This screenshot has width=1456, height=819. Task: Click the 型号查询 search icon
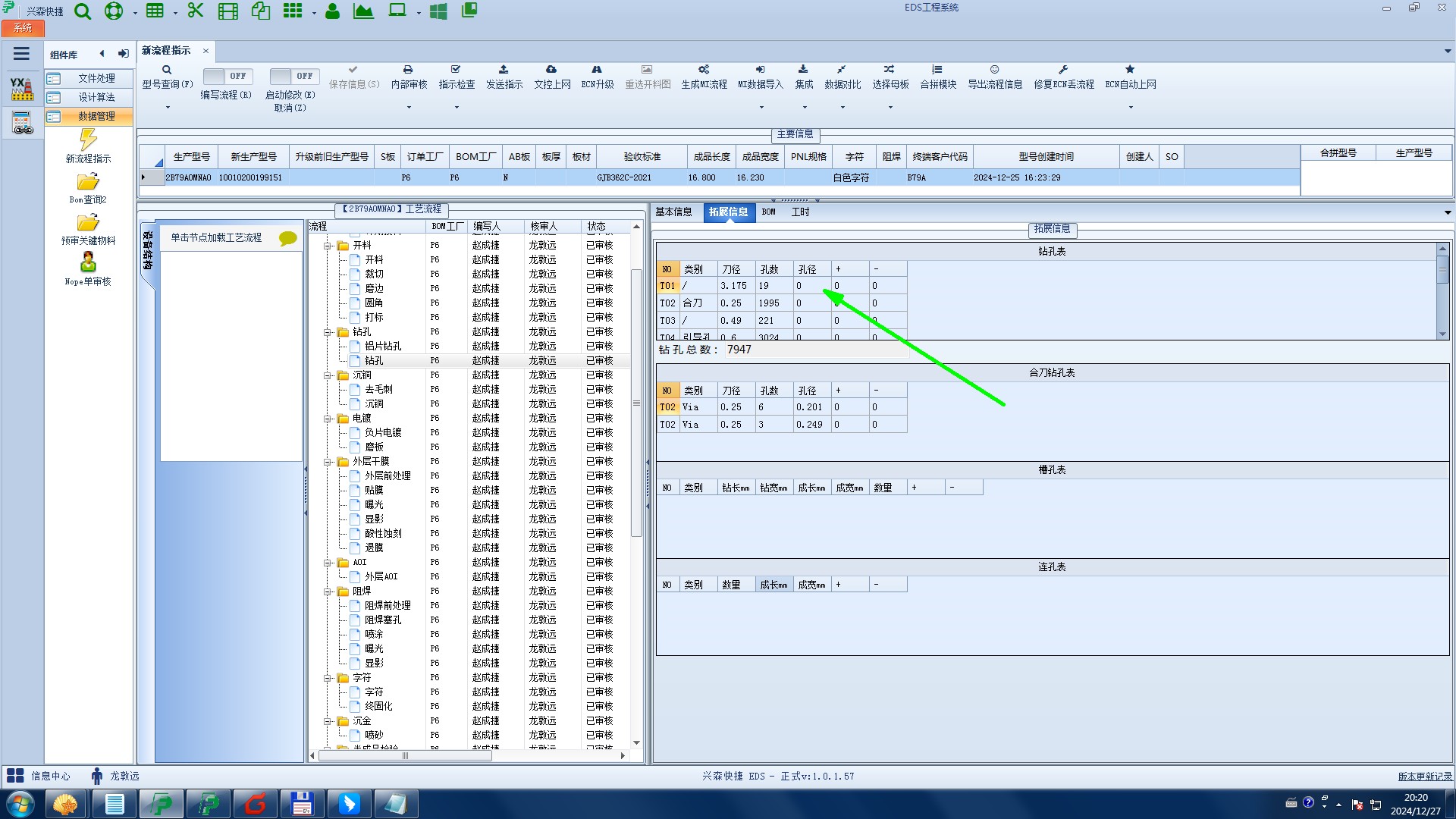tap(167, 70)
